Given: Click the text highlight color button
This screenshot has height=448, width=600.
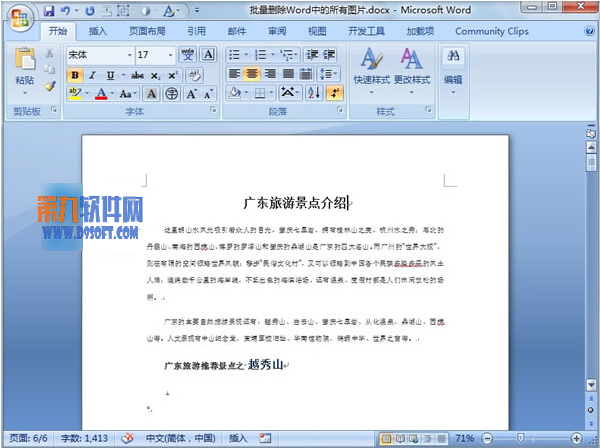Looking at the screenshot, I should [x=75, y=93].
